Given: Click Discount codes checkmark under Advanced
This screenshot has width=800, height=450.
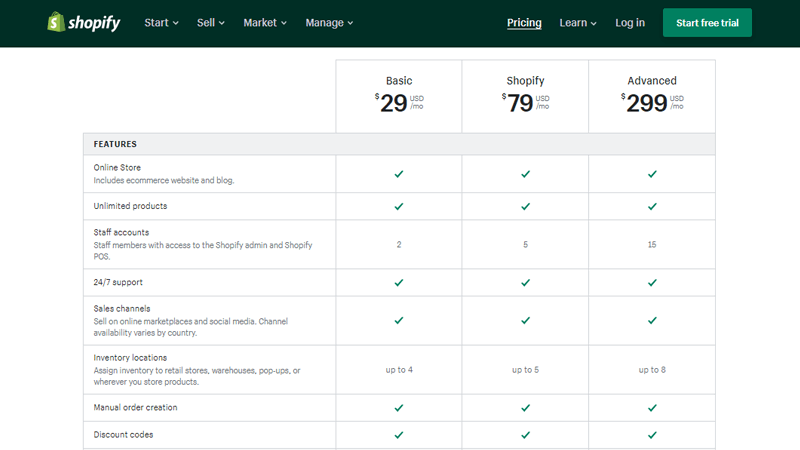Looking at the screenshot, I should click(652, 435).
